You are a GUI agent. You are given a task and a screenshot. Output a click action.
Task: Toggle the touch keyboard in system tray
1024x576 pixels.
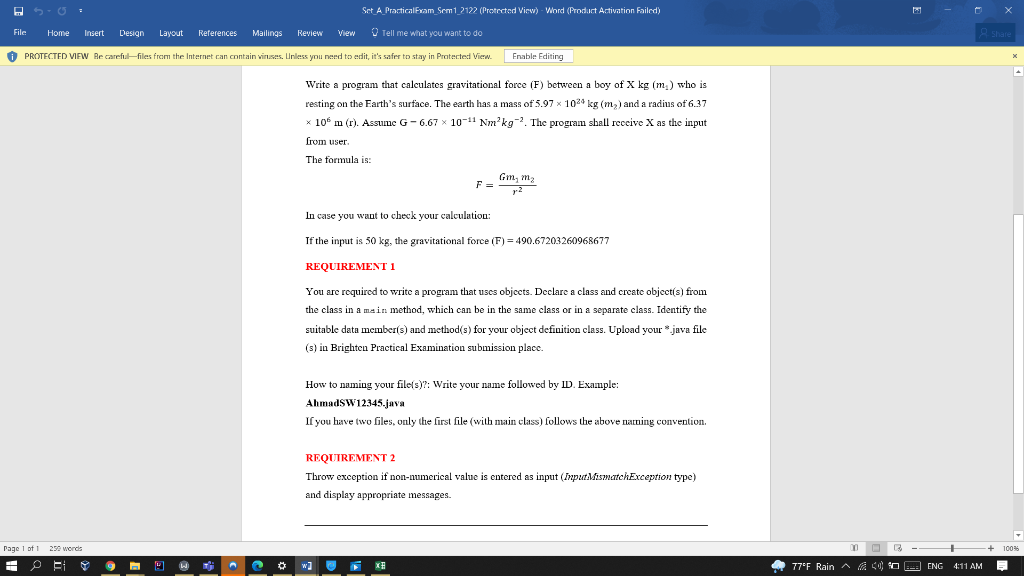coord(912,566)
